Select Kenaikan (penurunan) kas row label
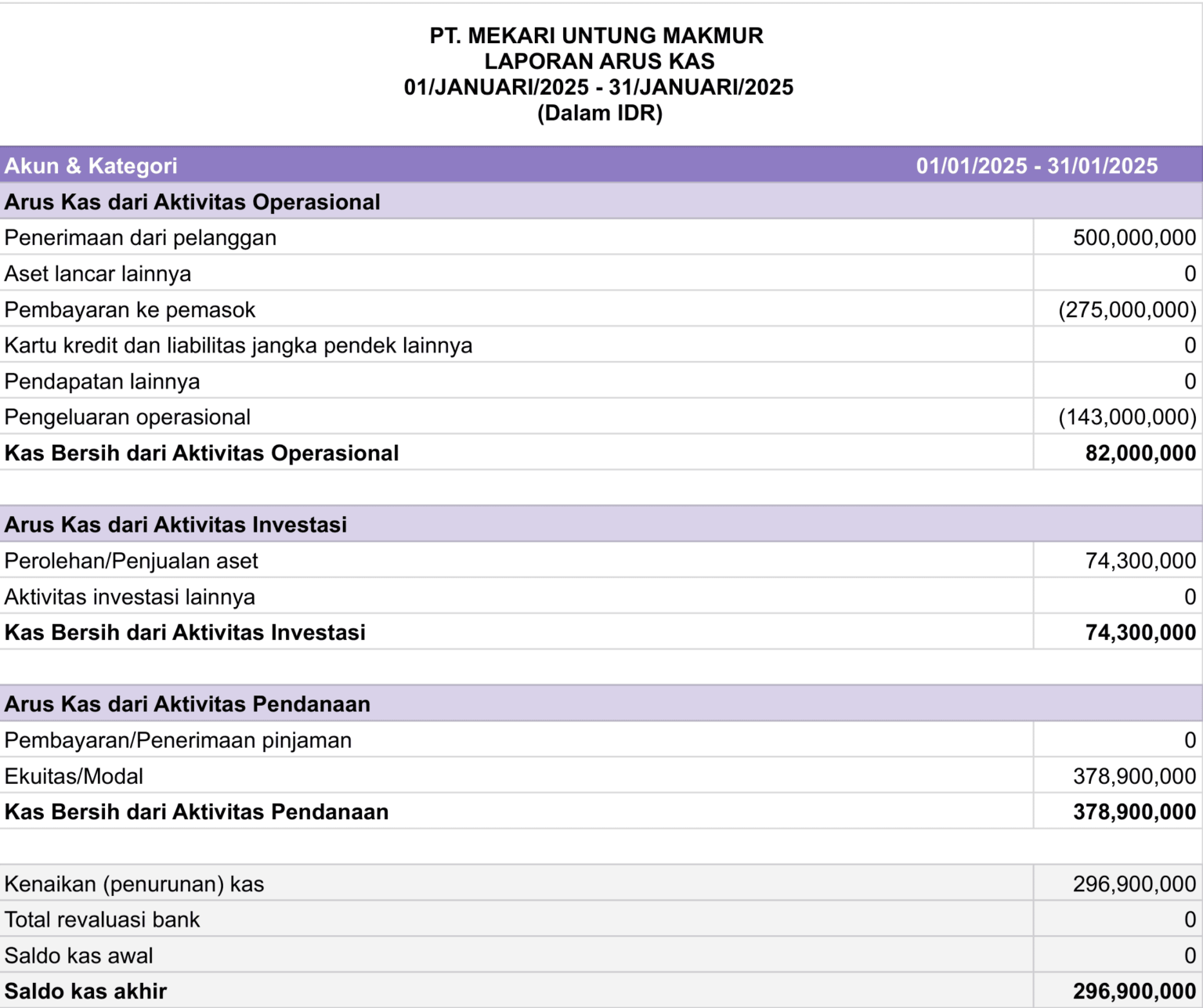 134,884
